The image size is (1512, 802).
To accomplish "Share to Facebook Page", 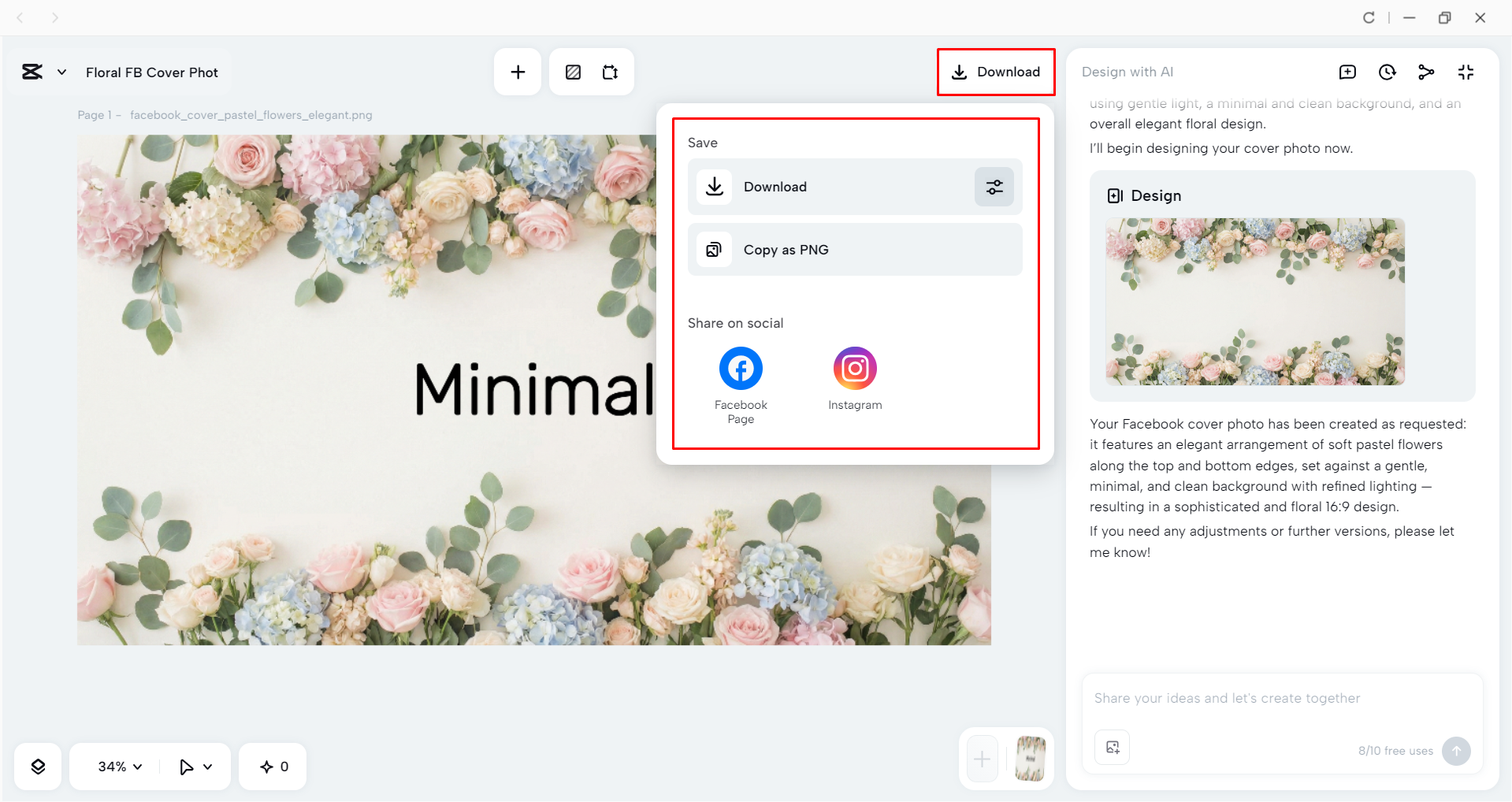I will click(741, 385).
